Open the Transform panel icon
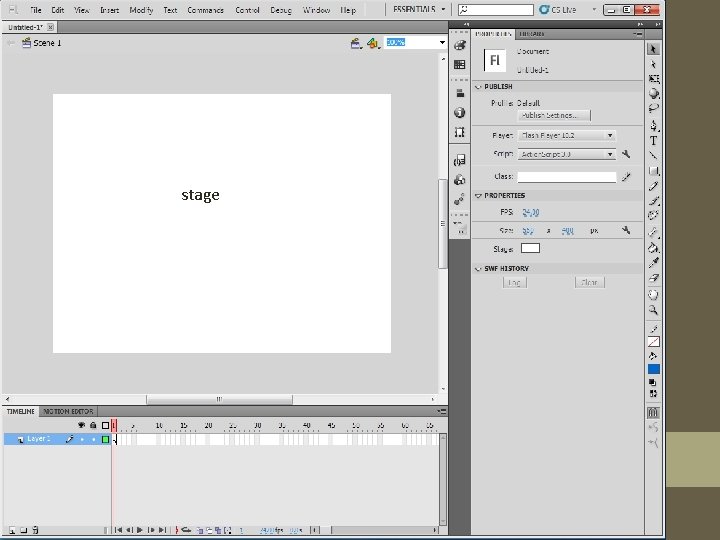 (460, 132)
